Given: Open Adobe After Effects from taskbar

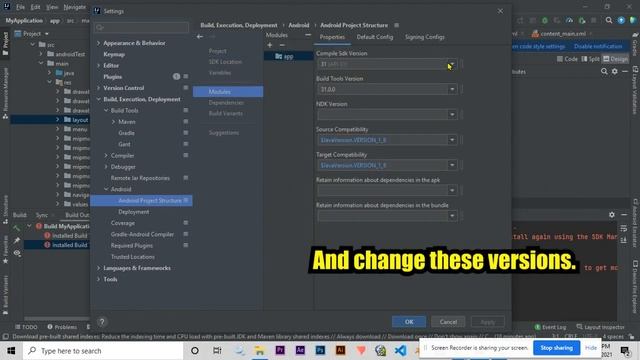Looking at the screenshot, I should click(300, 350).
